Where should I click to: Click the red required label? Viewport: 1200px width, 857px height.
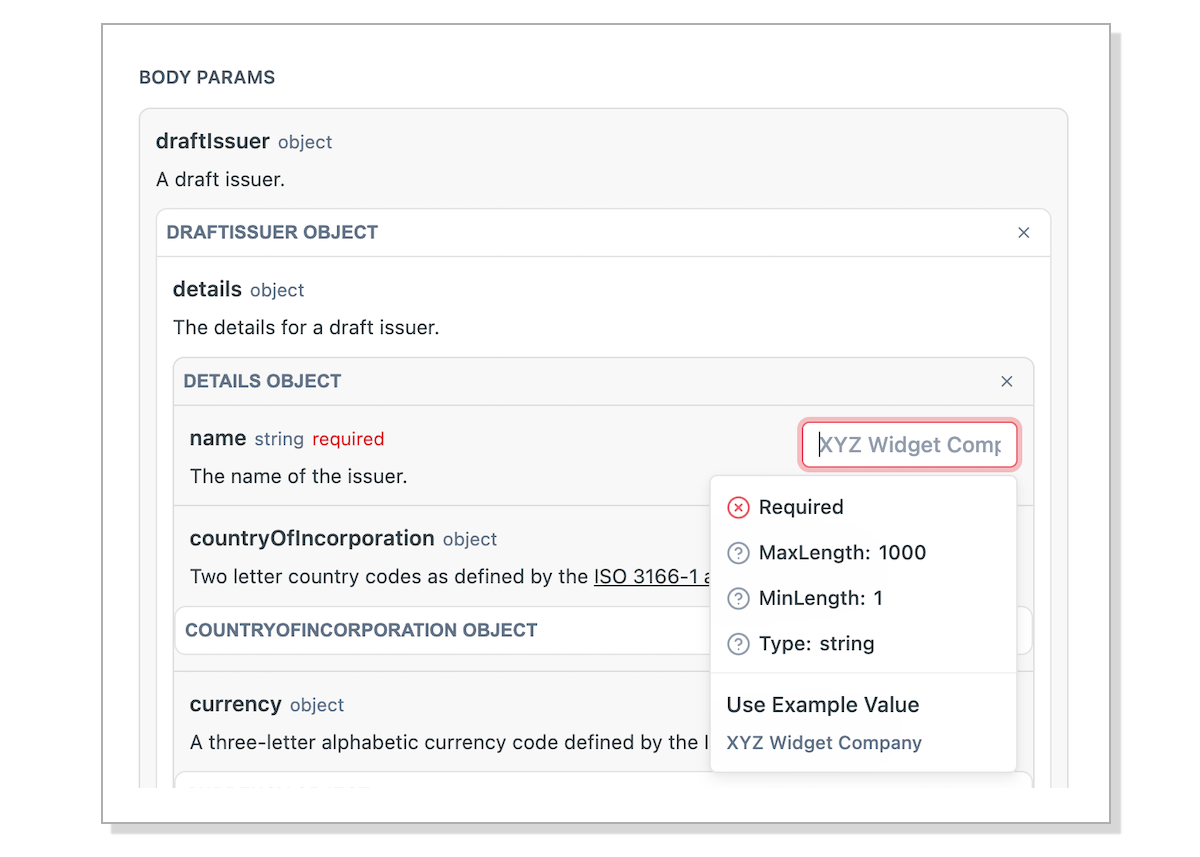[x=348, y=439]
